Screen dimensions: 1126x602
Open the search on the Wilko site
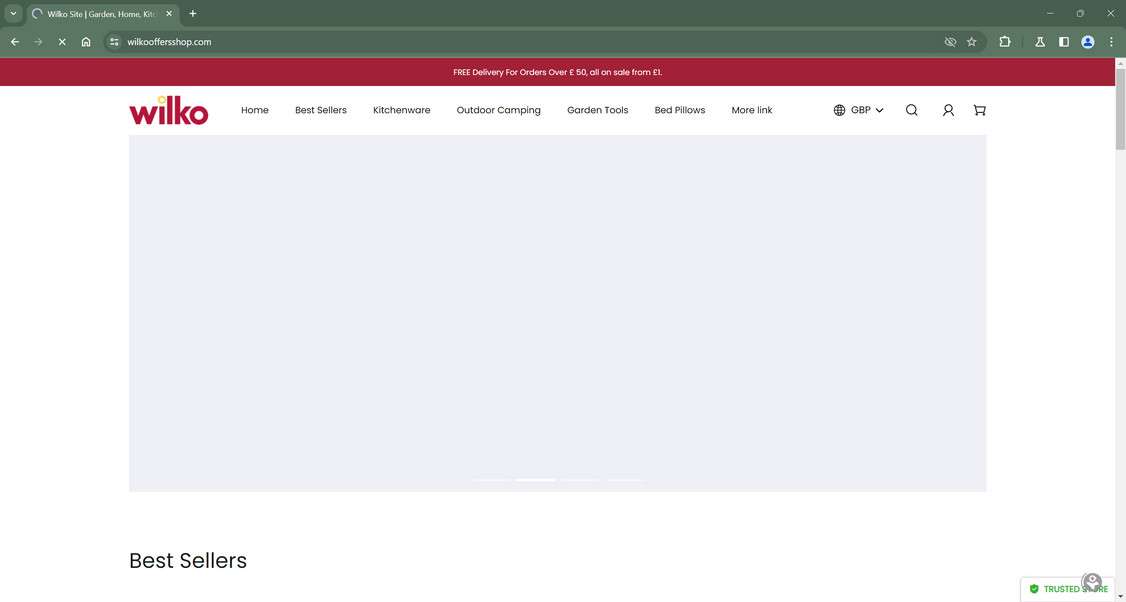(x=911, y=110)
